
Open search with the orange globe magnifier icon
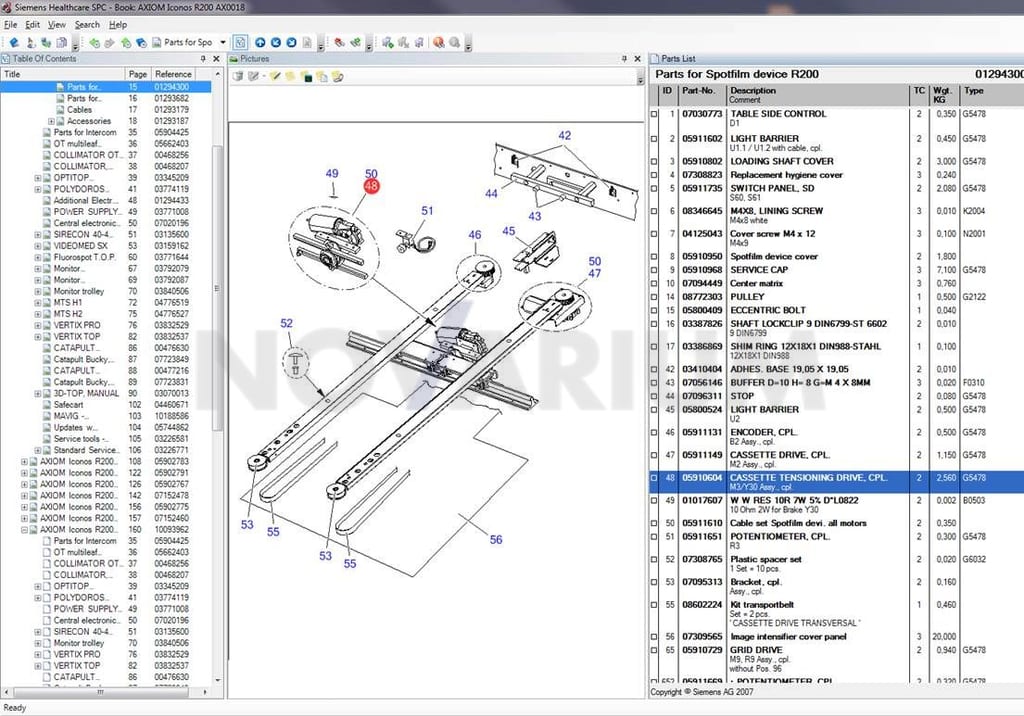click(439, 42)
